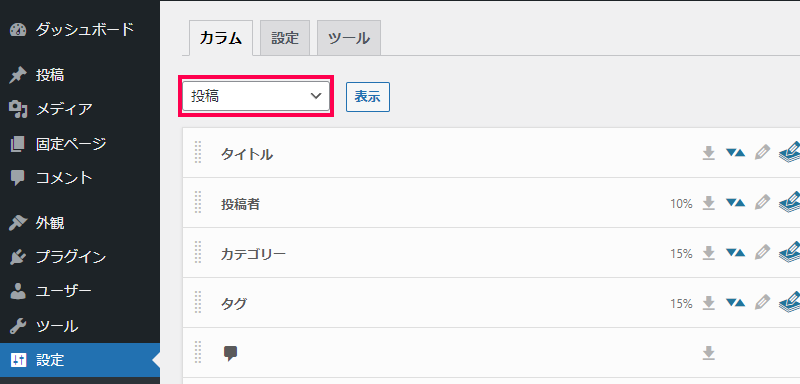Expand the カテゴリー column settings row

(x=491, y=253)
